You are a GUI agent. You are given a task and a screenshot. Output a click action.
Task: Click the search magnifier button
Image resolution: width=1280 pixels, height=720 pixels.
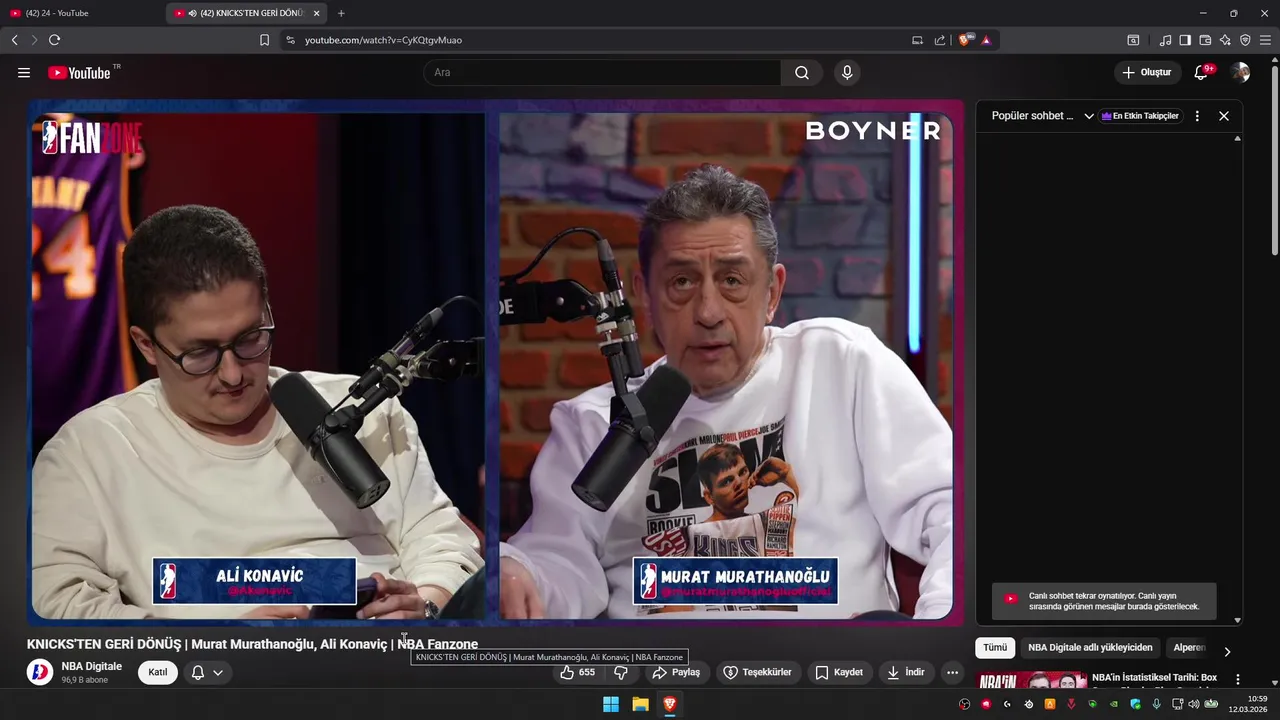802,73
